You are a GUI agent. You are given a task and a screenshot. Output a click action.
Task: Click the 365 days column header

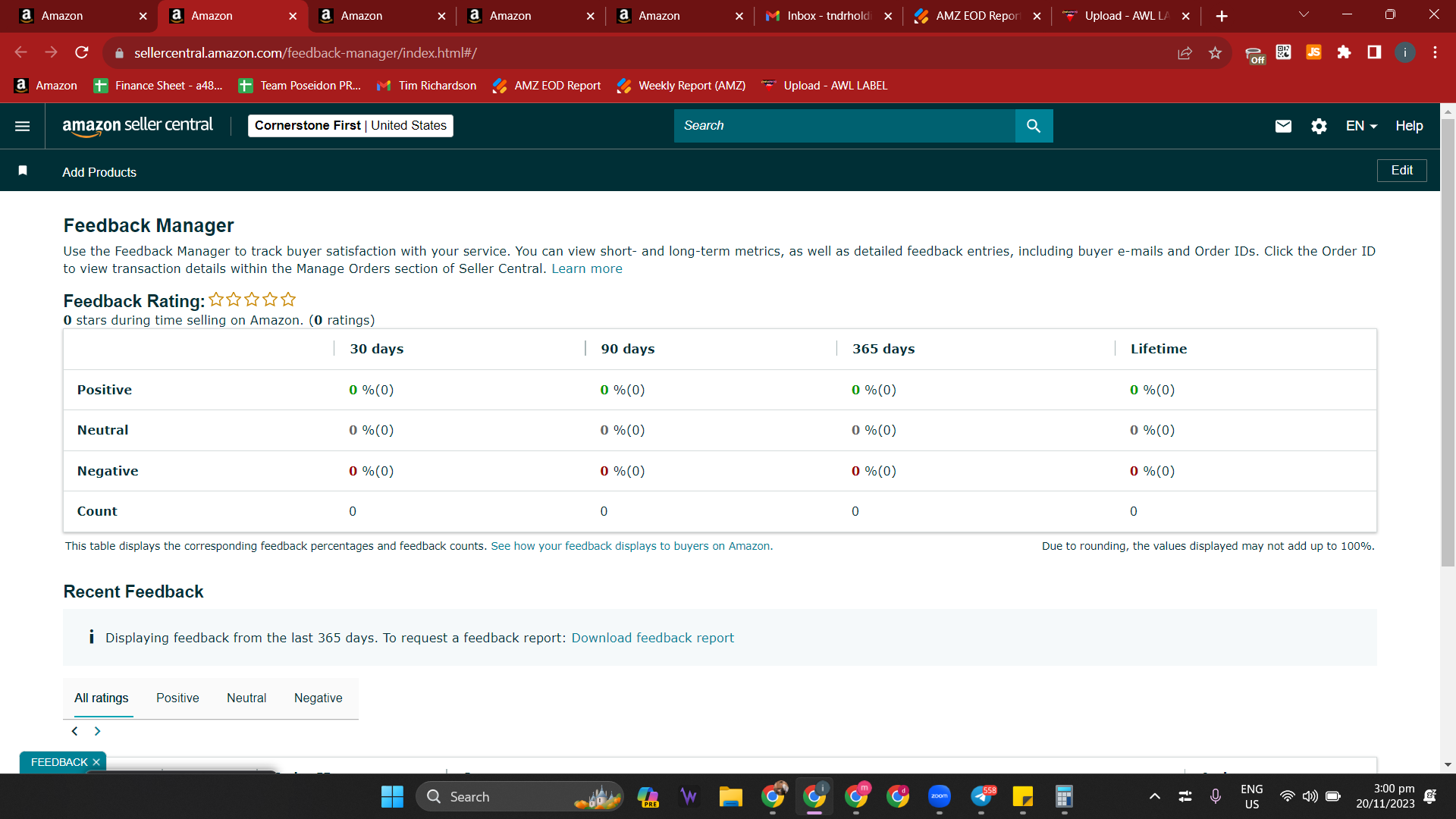tap(883, 349)
